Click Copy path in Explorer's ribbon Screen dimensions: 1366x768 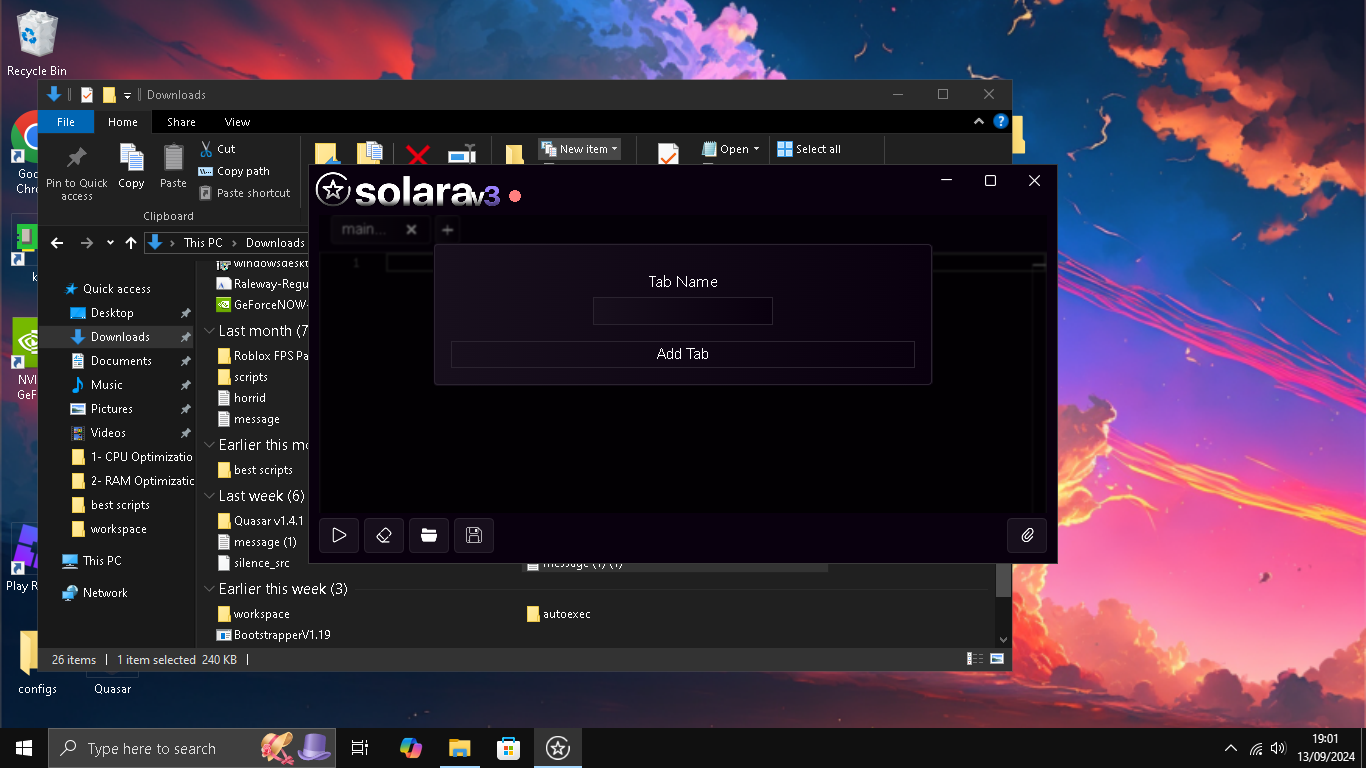click(x=234, y=171)
